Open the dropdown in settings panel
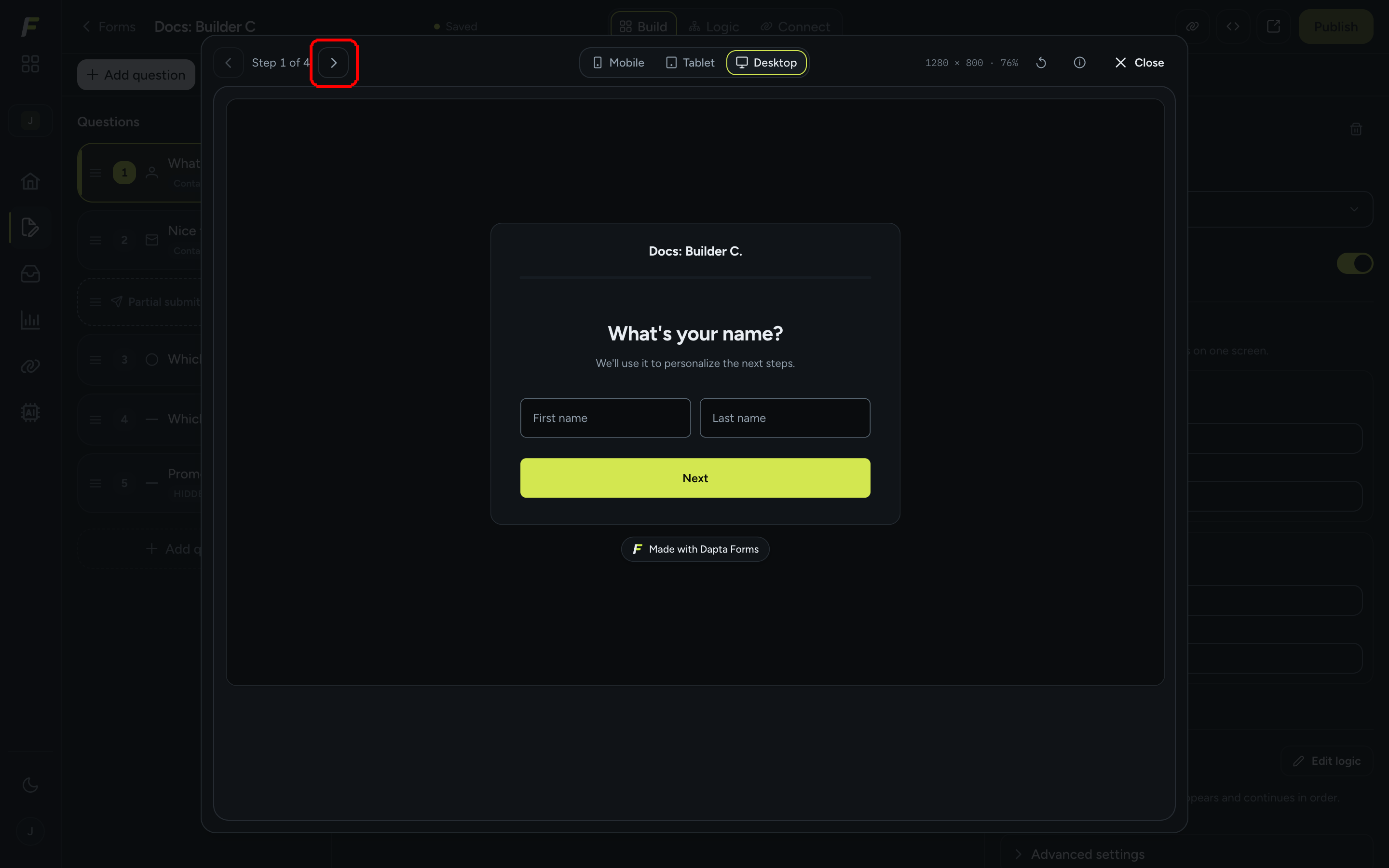 (x=1280, y=209)
